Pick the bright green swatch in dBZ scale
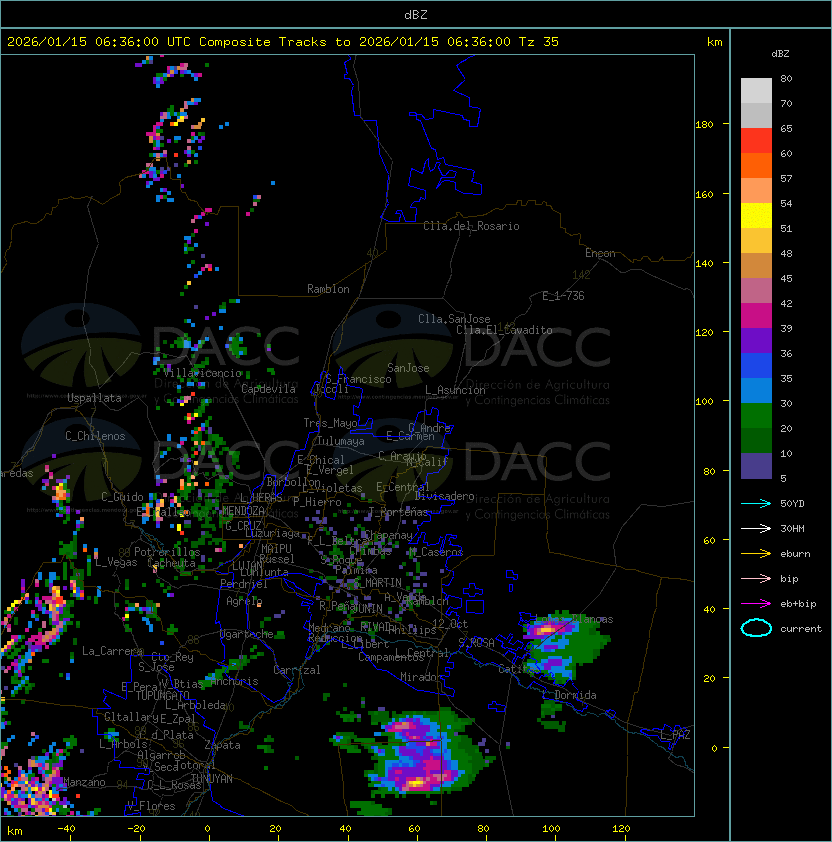This screenshot has height=842, width=832. pyautogui.click(x=756, y=416)
